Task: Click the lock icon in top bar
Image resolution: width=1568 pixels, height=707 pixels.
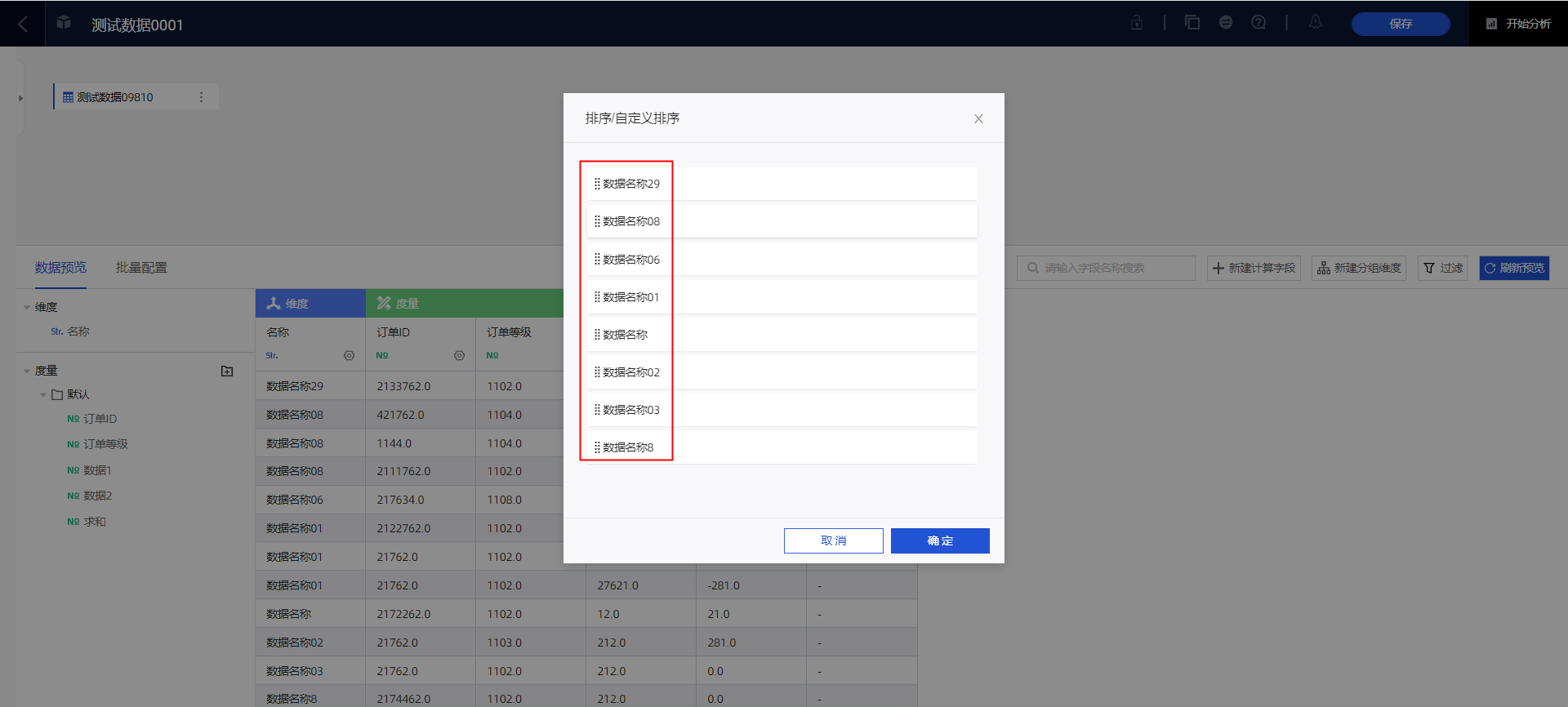Action: tap(1137, 23)
